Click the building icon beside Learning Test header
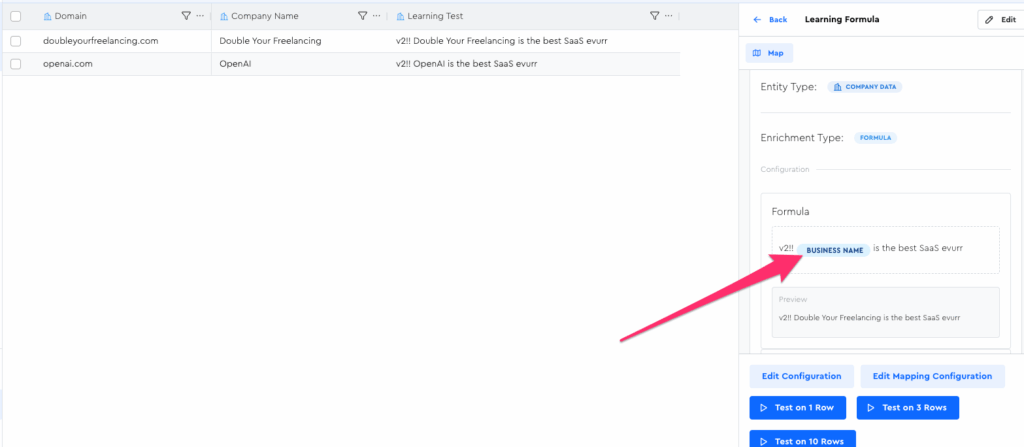The height and width of the screenshot is (447, 1024). (400, 16)
